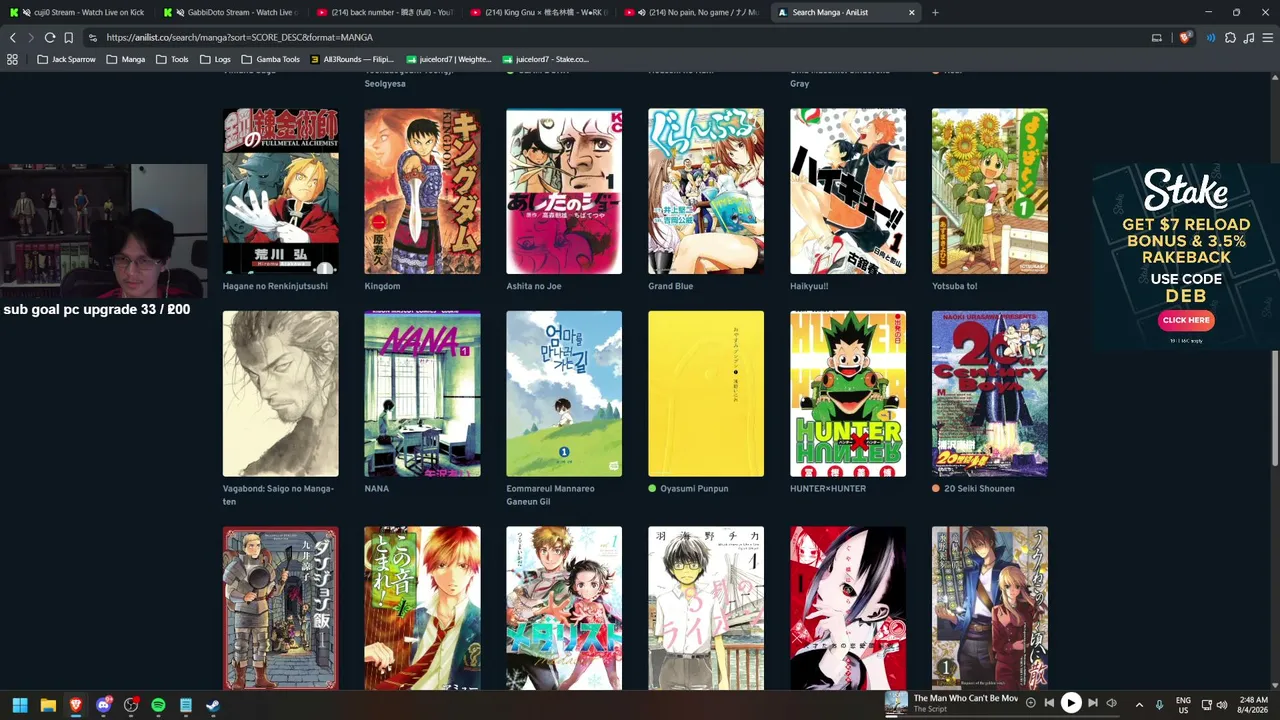Reload the AniList page
The width and height of the screenshot is (1280, 720).
[49, 37]
